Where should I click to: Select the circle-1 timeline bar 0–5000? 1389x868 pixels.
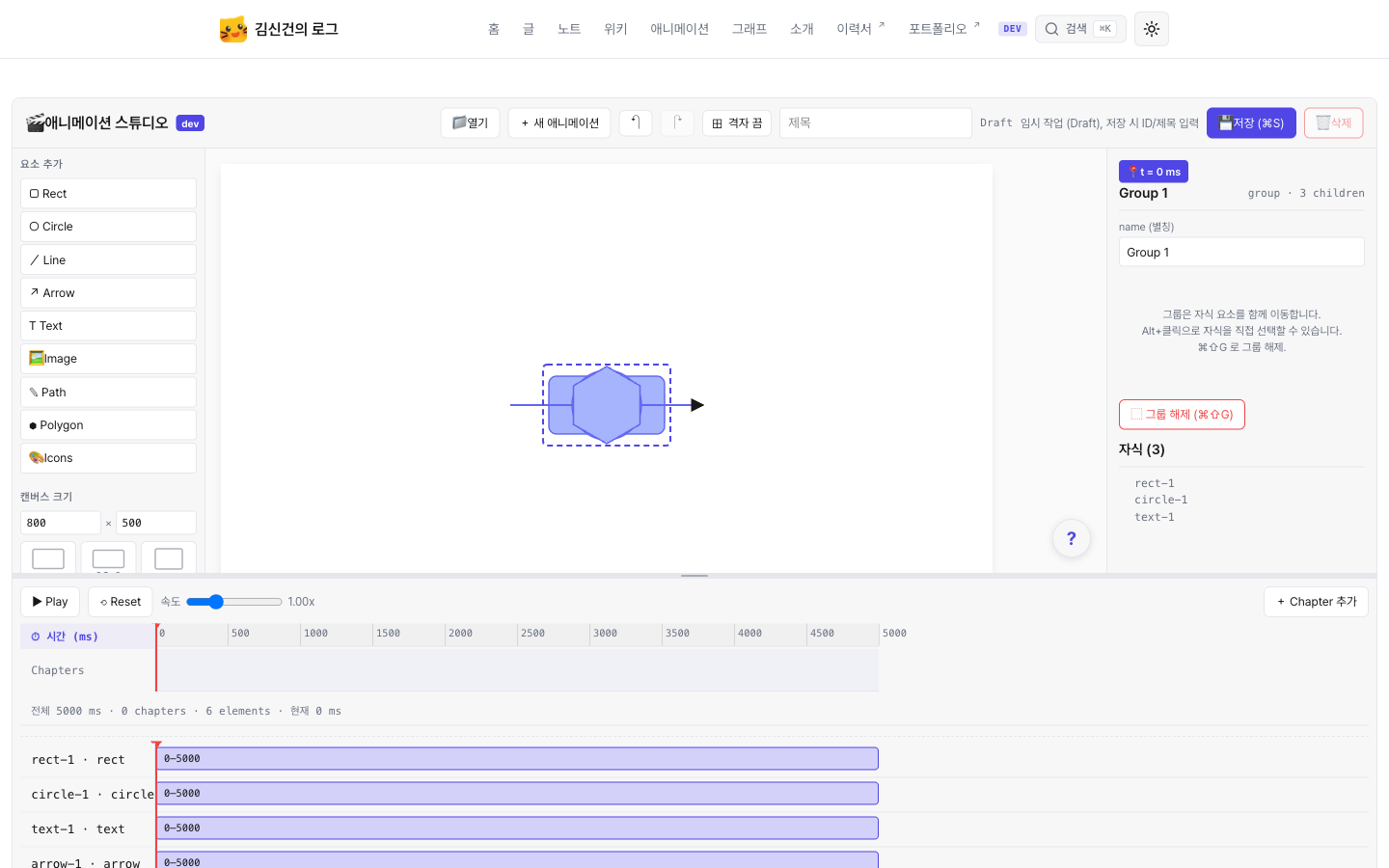coord(517,794)
